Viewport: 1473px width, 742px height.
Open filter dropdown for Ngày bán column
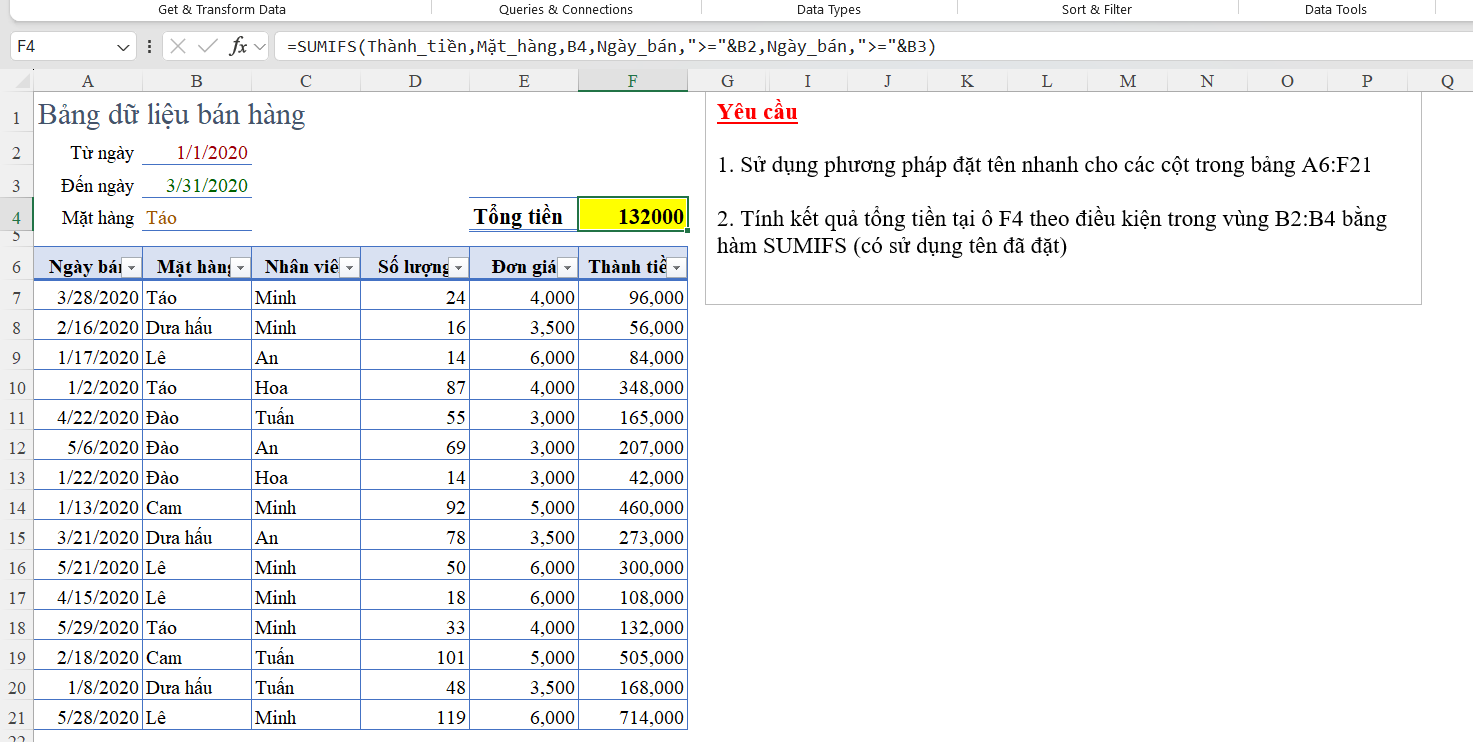[131, 268]
